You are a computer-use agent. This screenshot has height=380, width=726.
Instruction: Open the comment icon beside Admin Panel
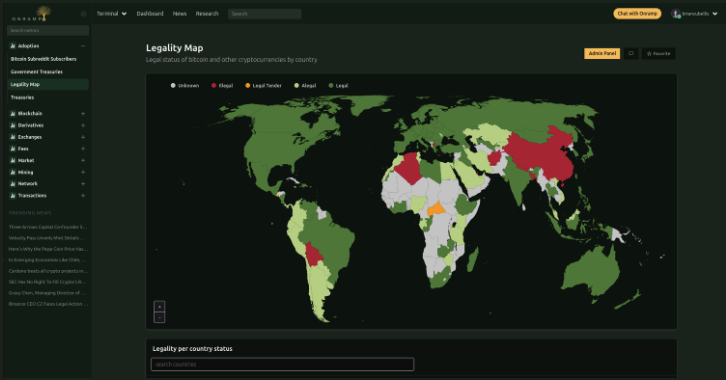click(631, 54)
